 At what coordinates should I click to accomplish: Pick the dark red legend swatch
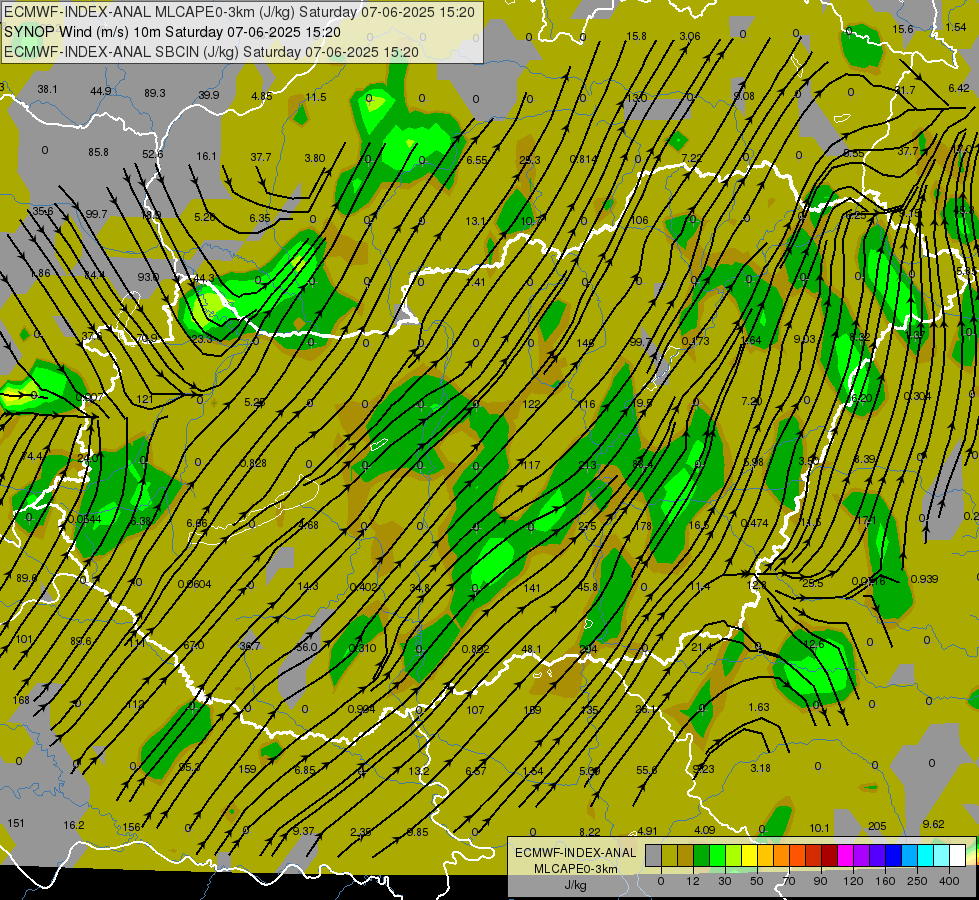click(829, 856)
